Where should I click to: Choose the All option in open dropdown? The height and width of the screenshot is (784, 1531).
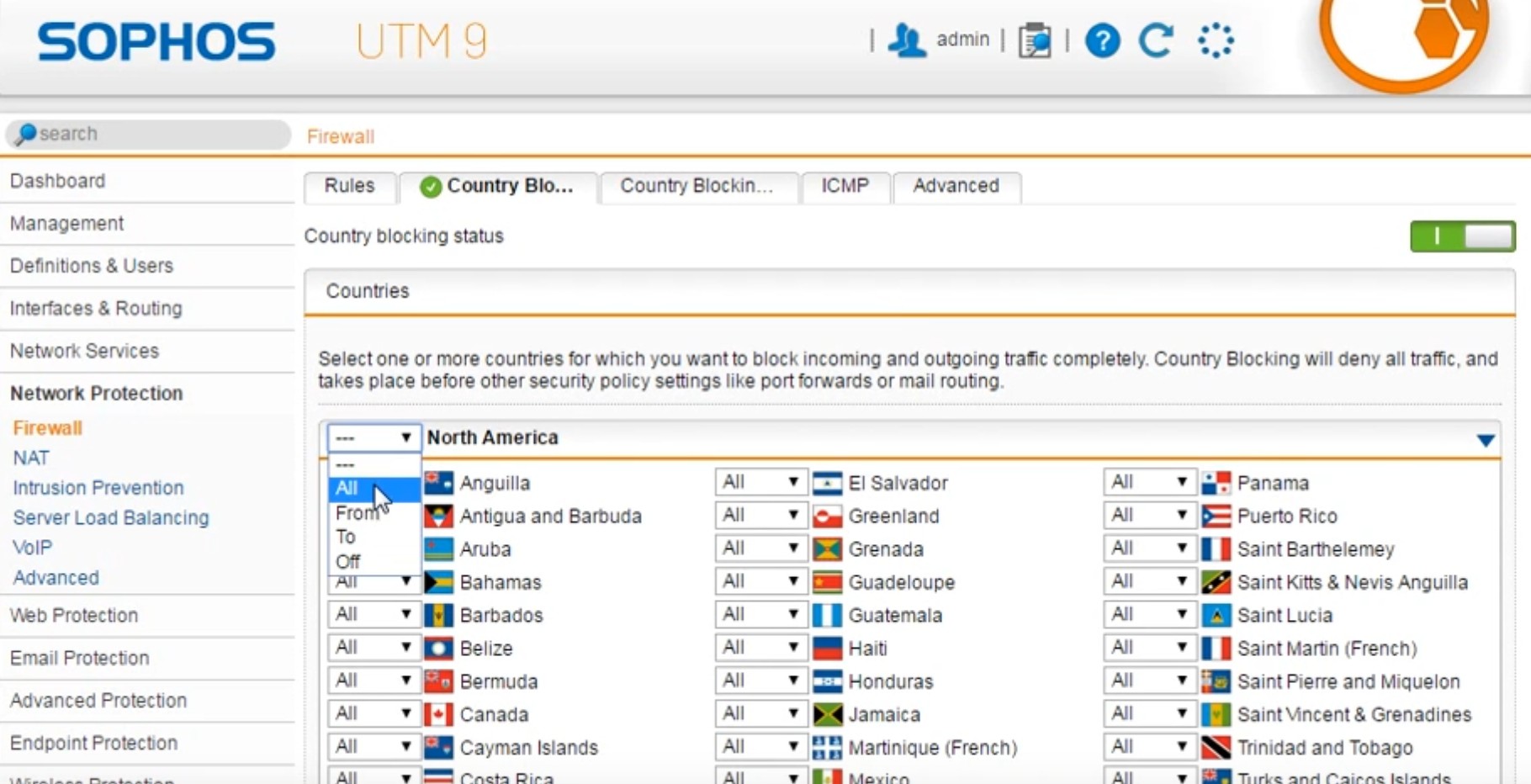pos(373,488)
